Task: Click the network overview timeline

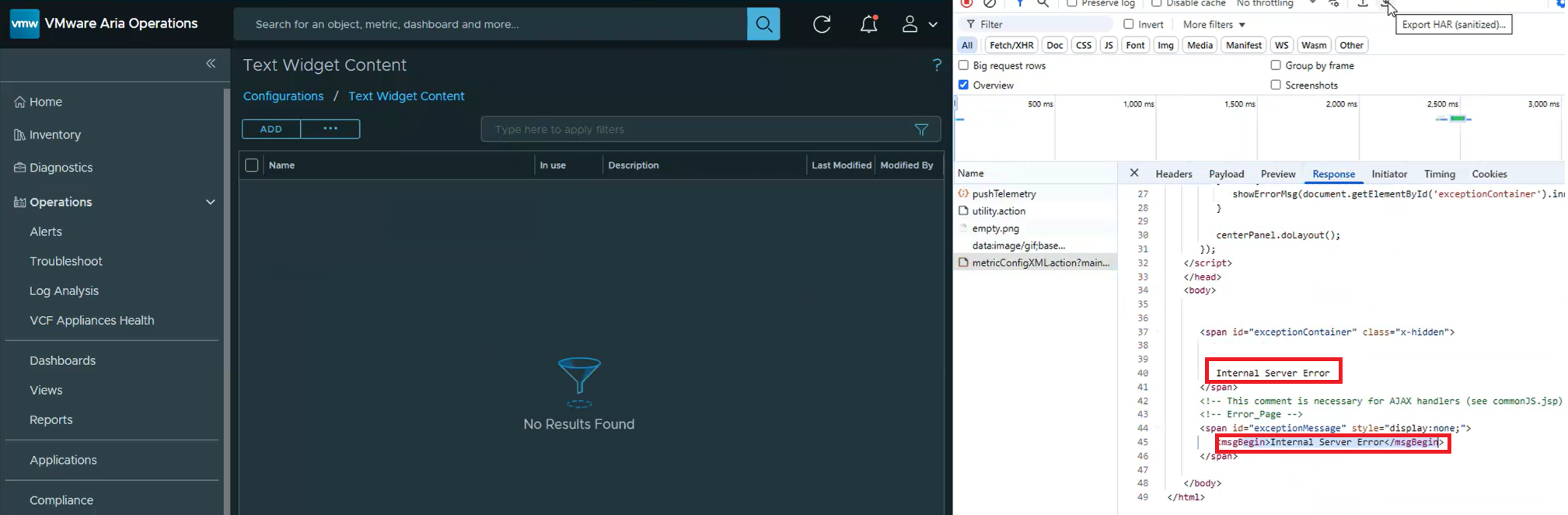Action: [x=1258, y=128]
